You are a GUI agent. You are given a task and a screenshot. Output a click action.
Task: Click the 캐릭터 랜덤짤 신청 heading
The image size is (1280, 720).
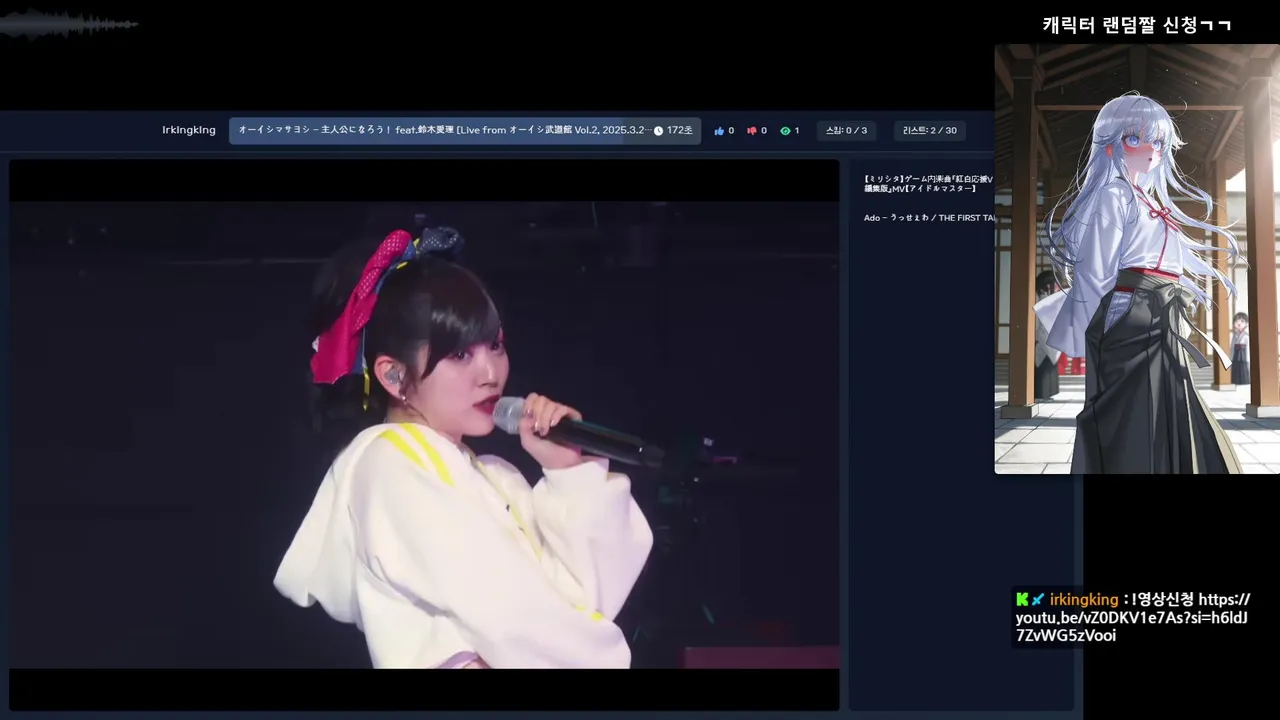(x=1137, y=25)
